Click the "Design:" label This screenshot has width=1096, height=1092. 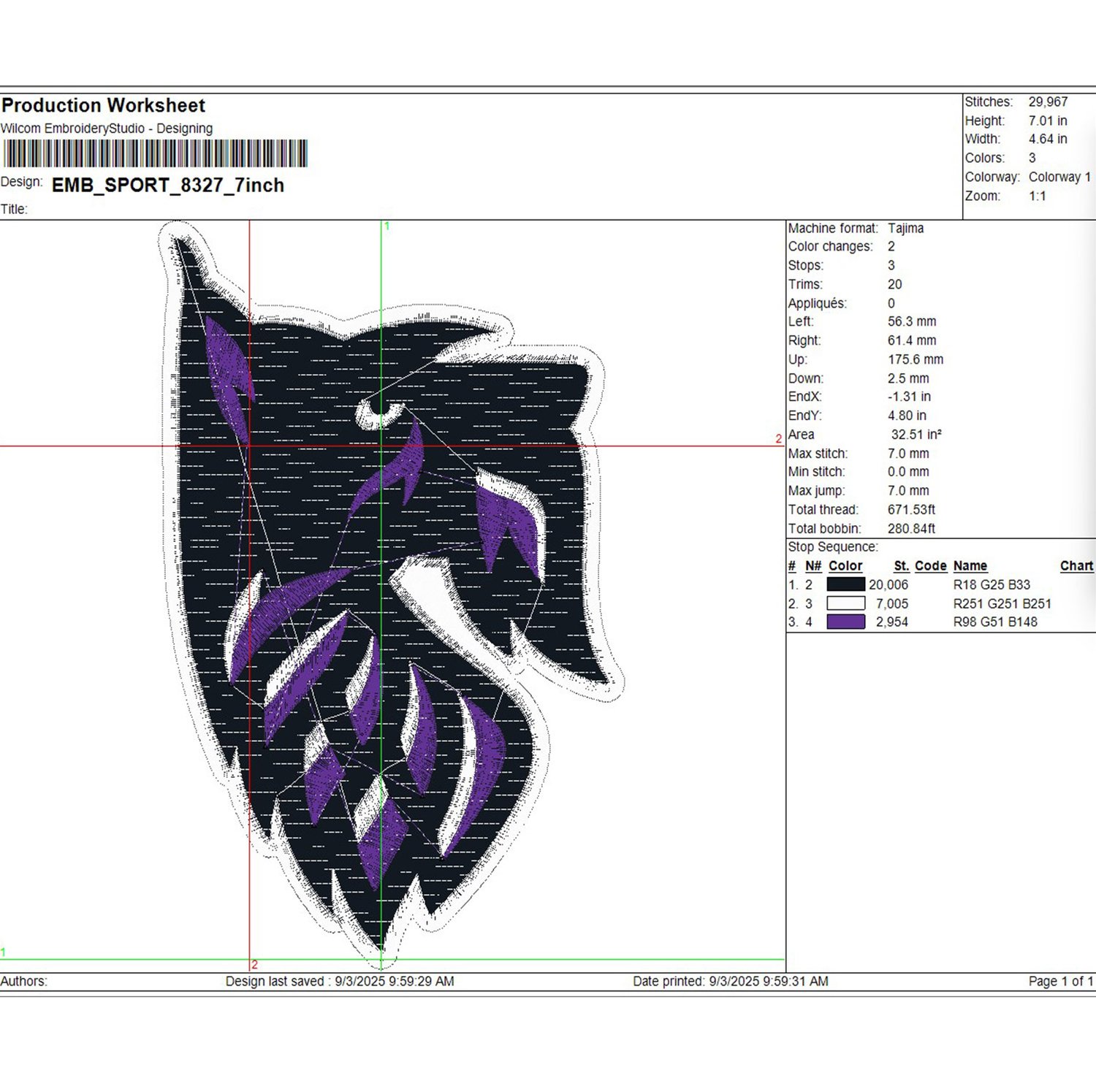22,182
